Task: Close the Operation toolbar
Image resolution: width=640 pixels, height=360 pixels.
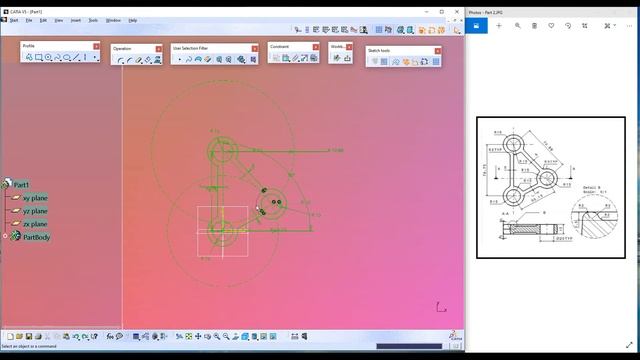Action: (x=158, y=49)
